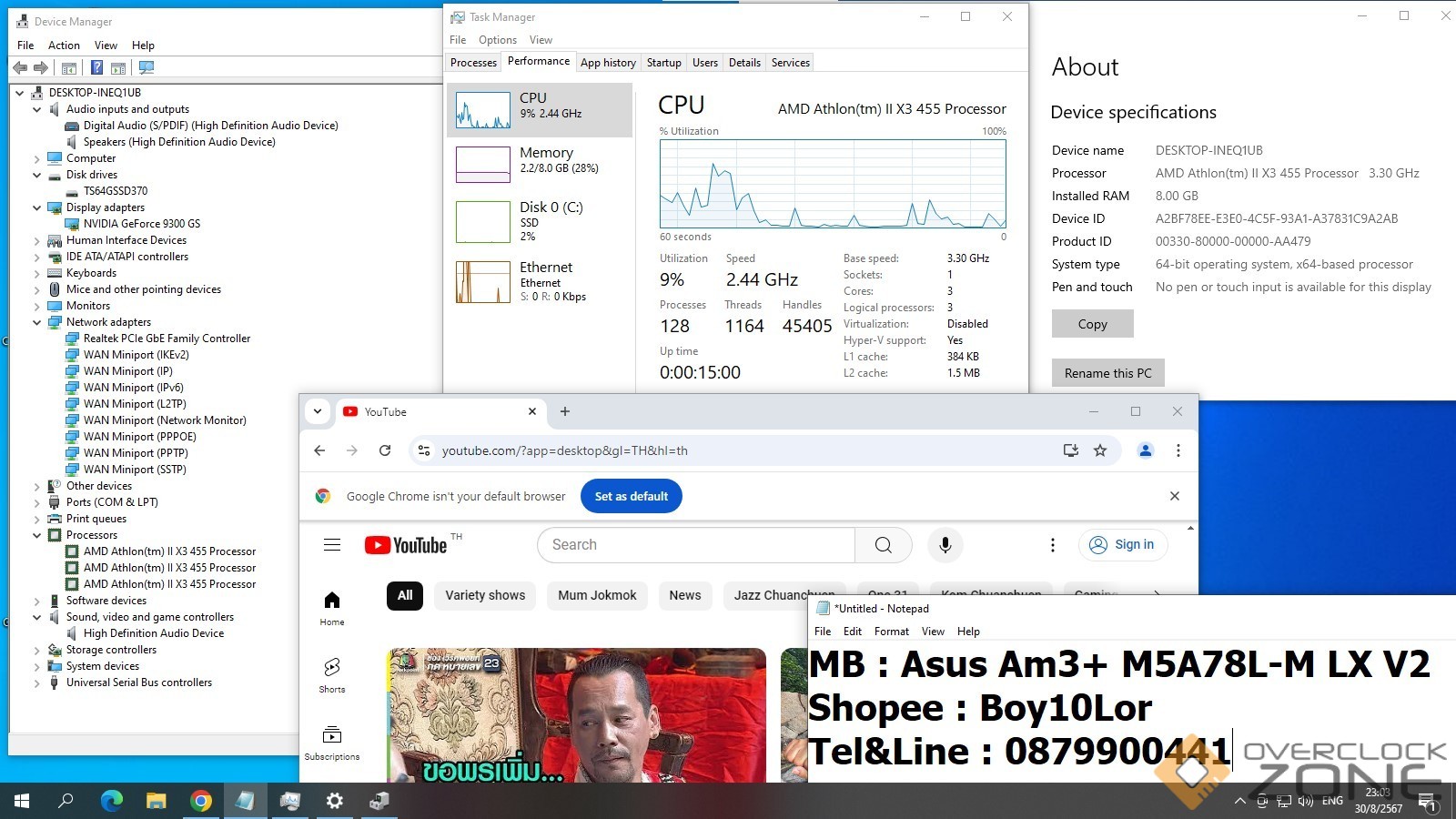Open Format menu in Notepad

(x=892, y=632)
